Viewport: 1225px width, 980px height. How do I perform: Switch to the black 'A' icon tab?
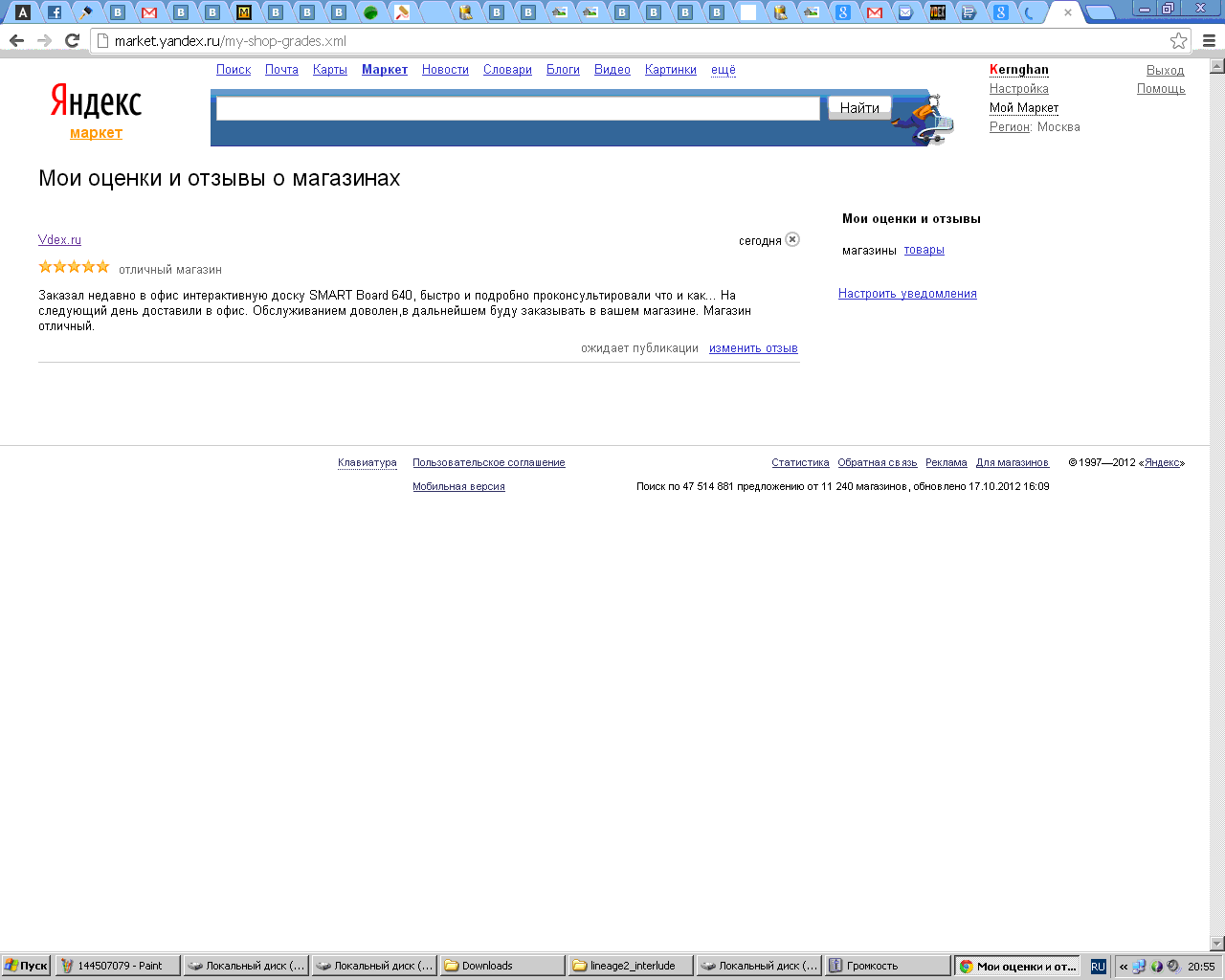23,12
